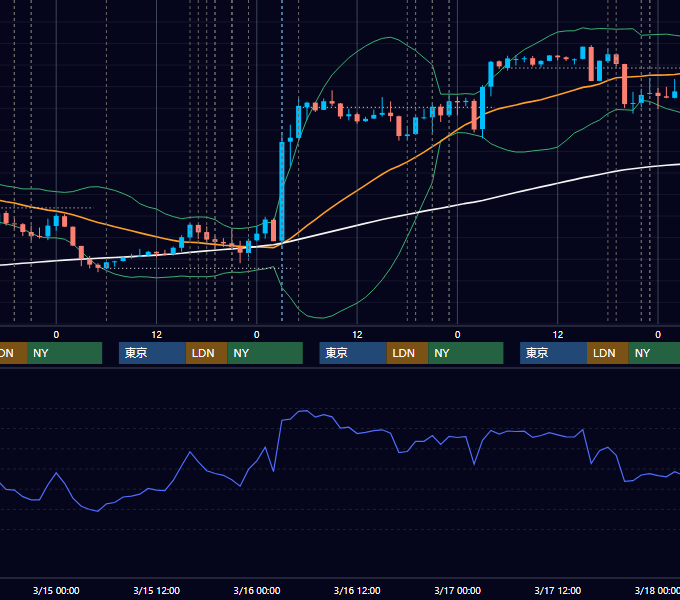Select the NY session bar ending near 3/15 06:00
Viewport: 680px width, 600px height.
point(65,353)
